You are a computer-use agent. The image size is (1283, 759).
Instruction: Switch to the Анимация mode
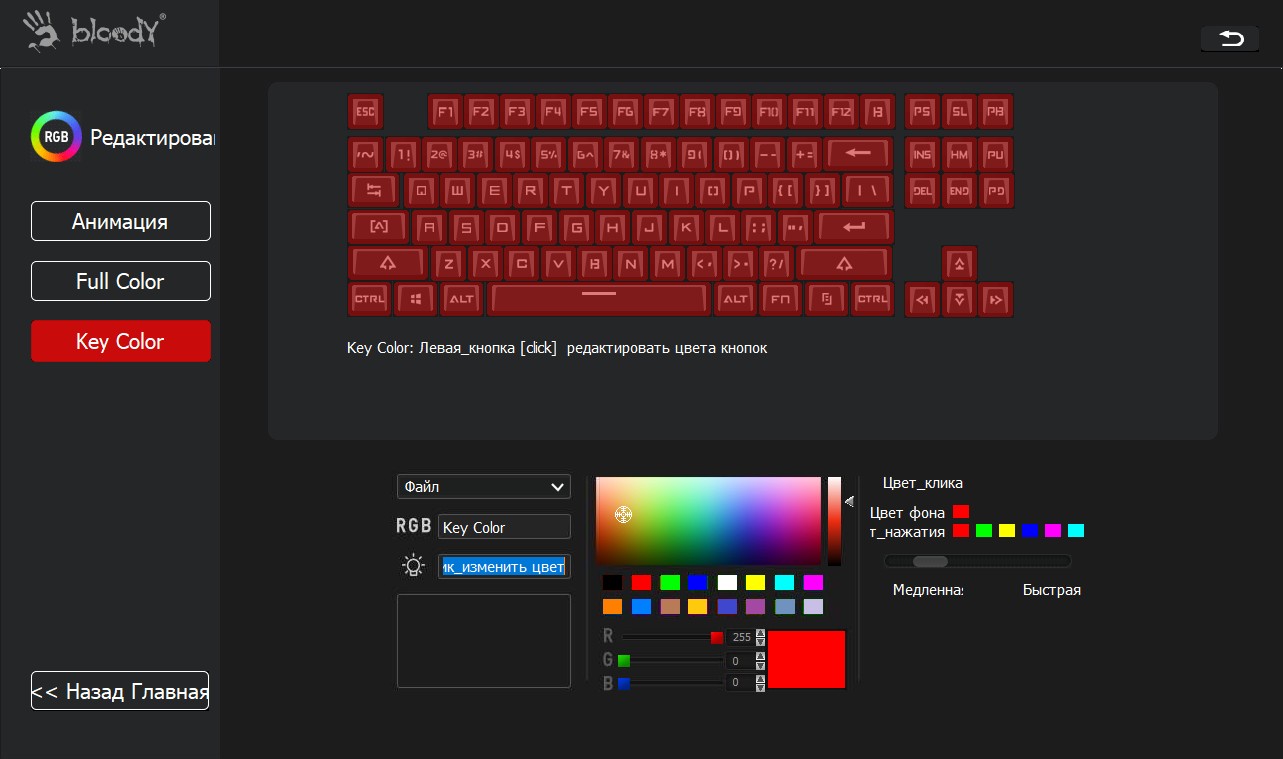tap(120, 221)
